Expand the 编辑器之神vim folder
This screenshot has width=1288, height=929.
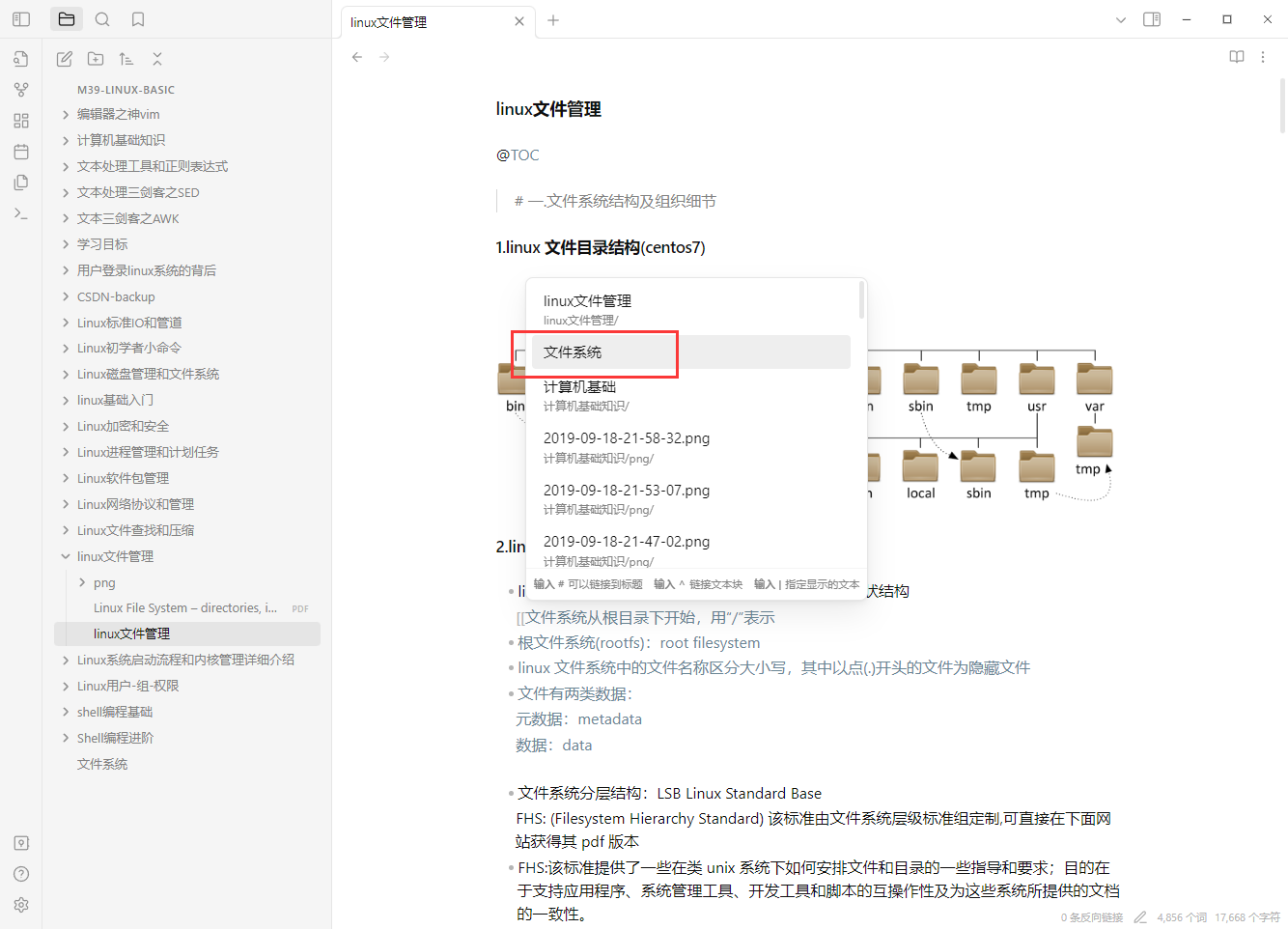pos(66,114)
